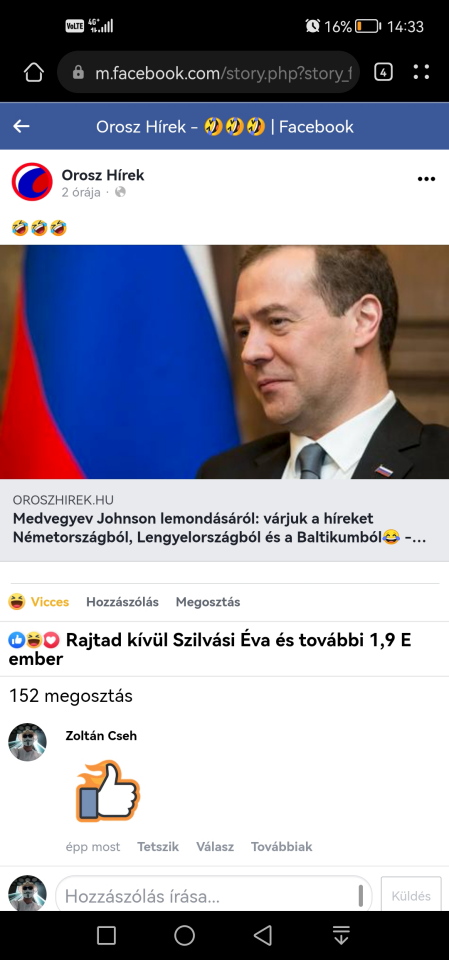Tap the Android home circle button

click(184, 935)
